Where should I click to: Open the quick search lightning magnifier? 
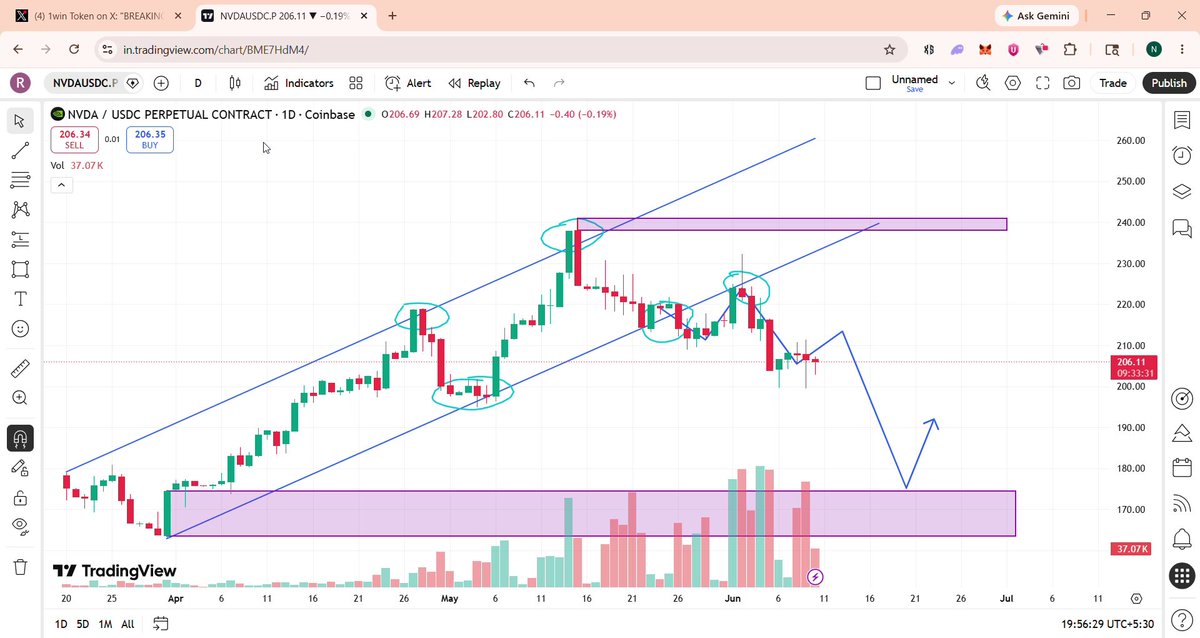click(985, 83)
